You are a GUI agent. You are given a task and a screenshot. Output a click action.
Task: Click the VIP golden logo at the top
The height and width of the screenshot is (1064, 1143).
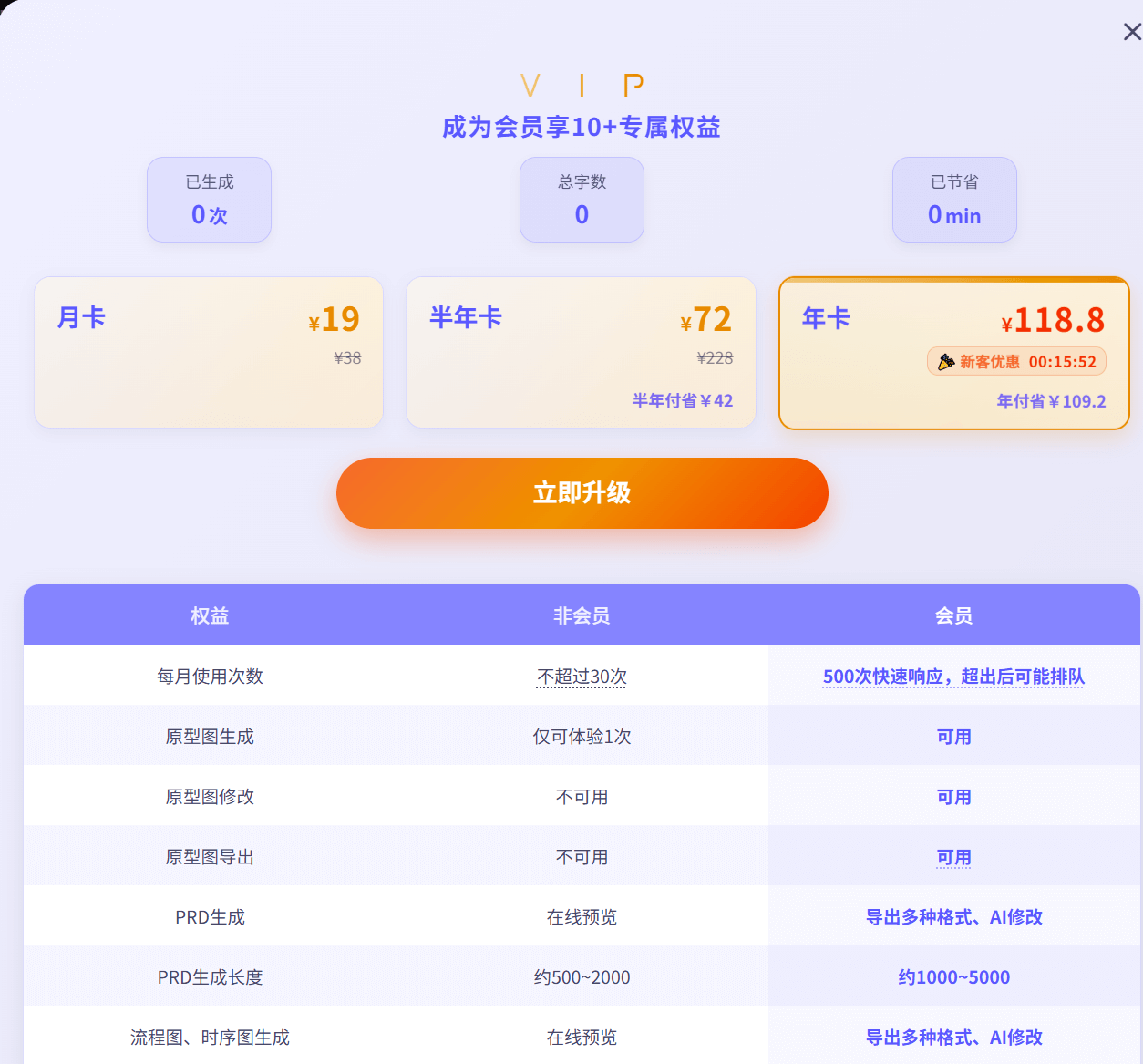[x=582, y=85]
